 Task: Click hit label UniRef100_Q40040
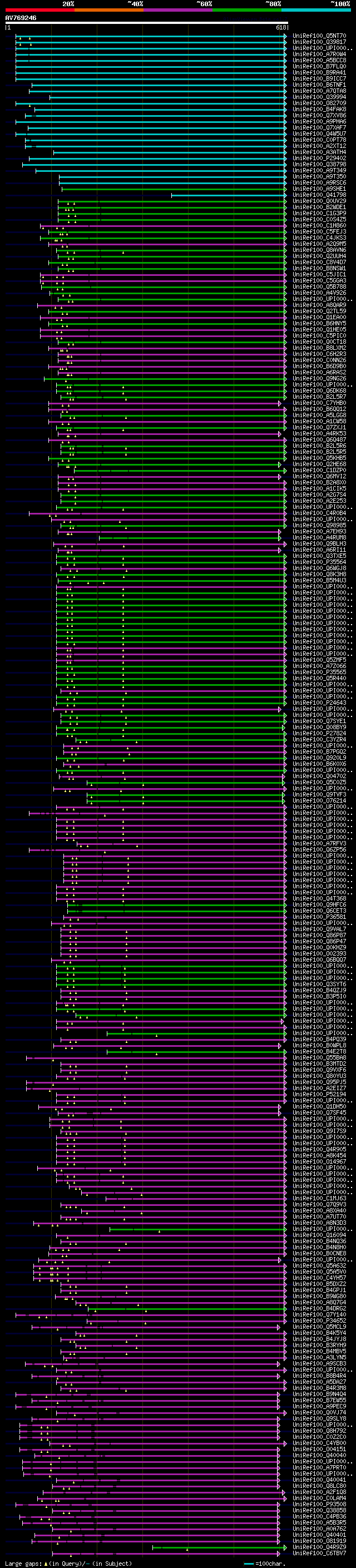[x=319, y=1456]
